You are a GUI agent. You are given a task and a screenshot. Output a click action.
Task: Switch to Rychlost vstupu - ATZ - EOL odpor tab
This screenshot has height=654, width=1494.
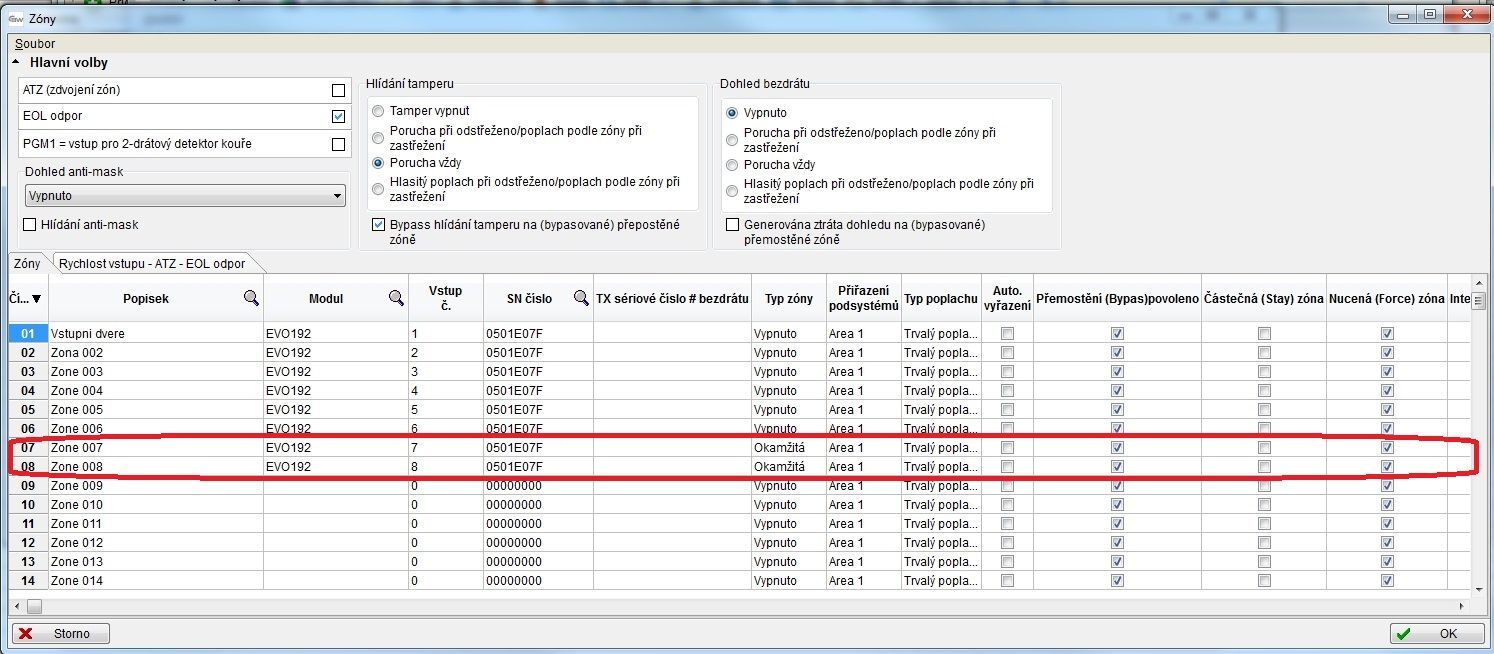pyautogui.click(x=152, y=263)
